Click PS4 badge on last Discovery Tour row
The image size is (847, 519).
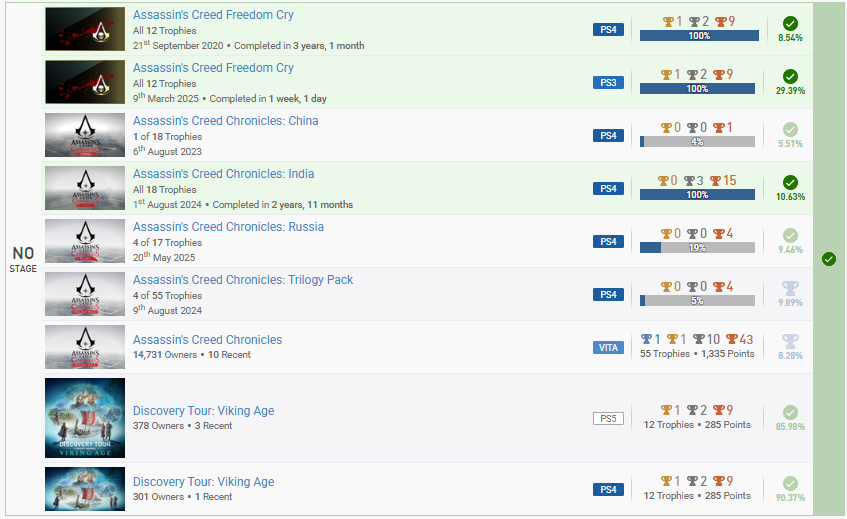tap(608, 489)
